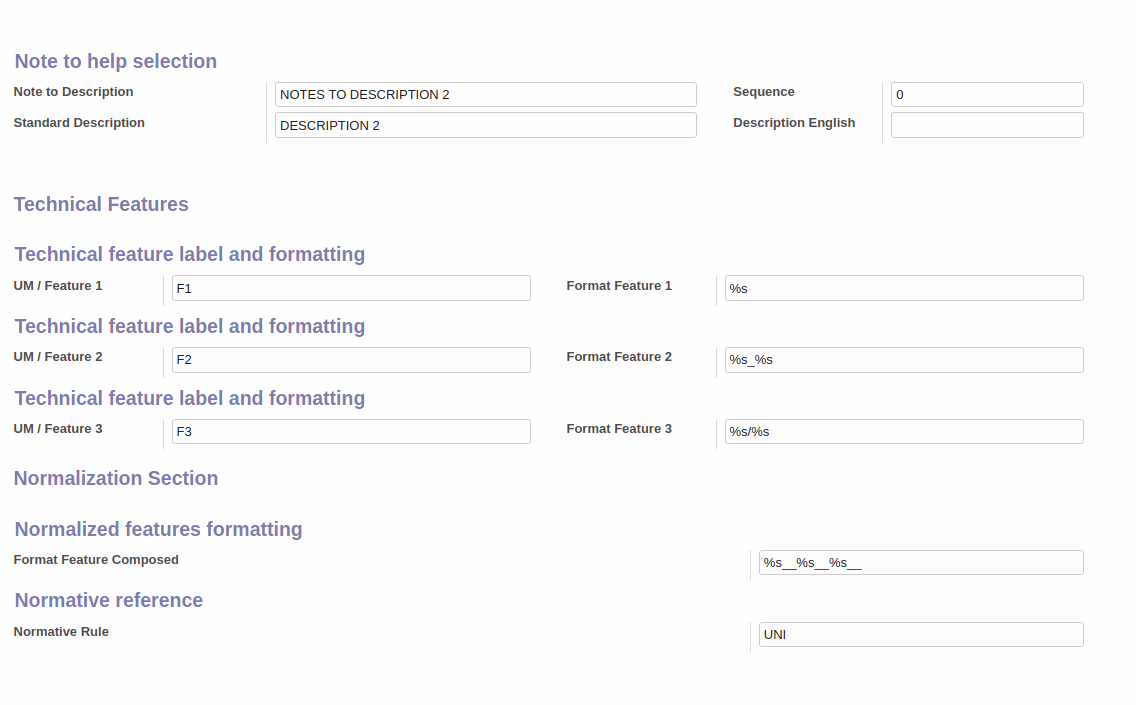
Task: Click the 'Description English' text label
Action: (x=794, y=123)
